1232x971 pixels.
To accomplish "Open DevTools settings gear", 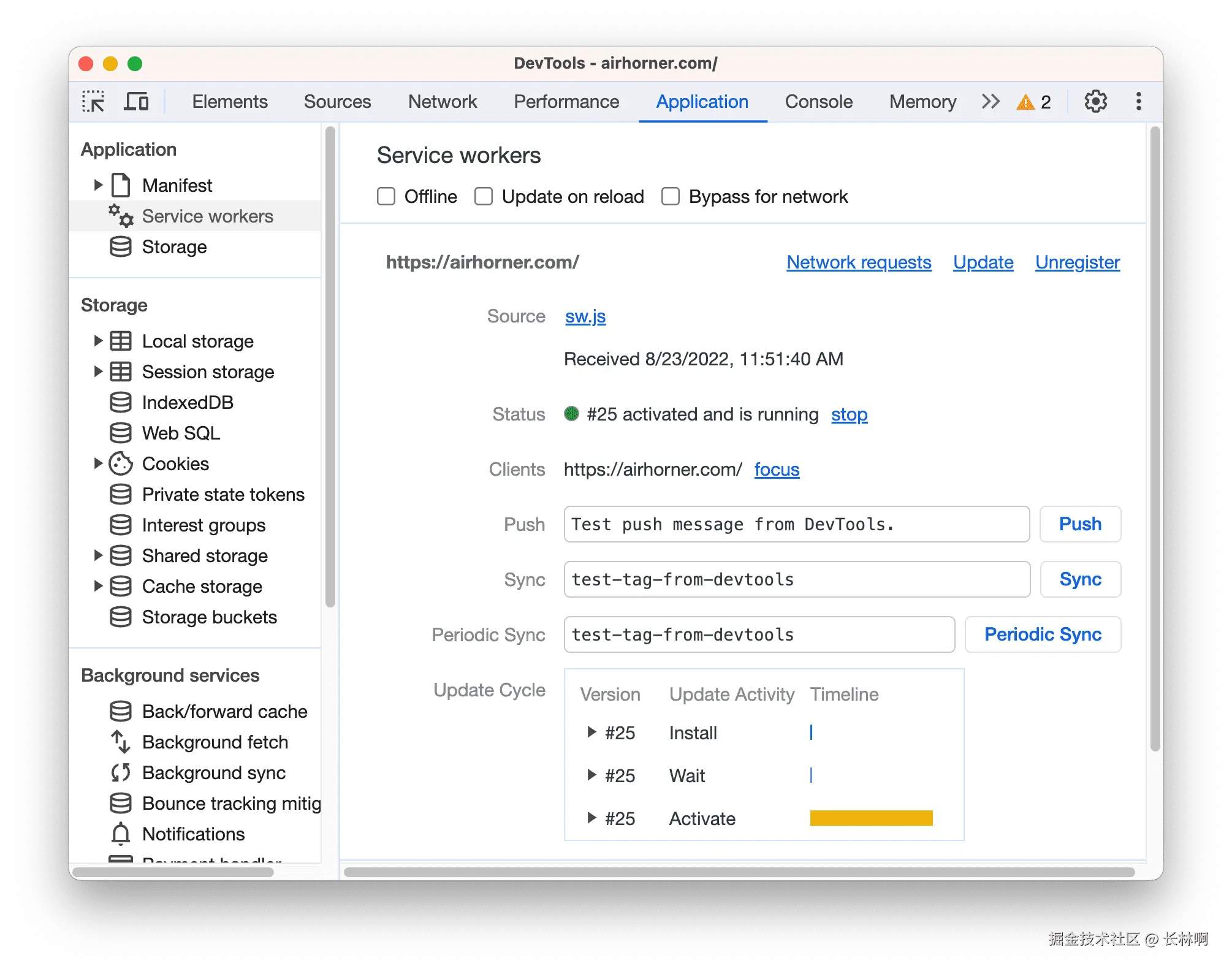I will (1095, 101).
